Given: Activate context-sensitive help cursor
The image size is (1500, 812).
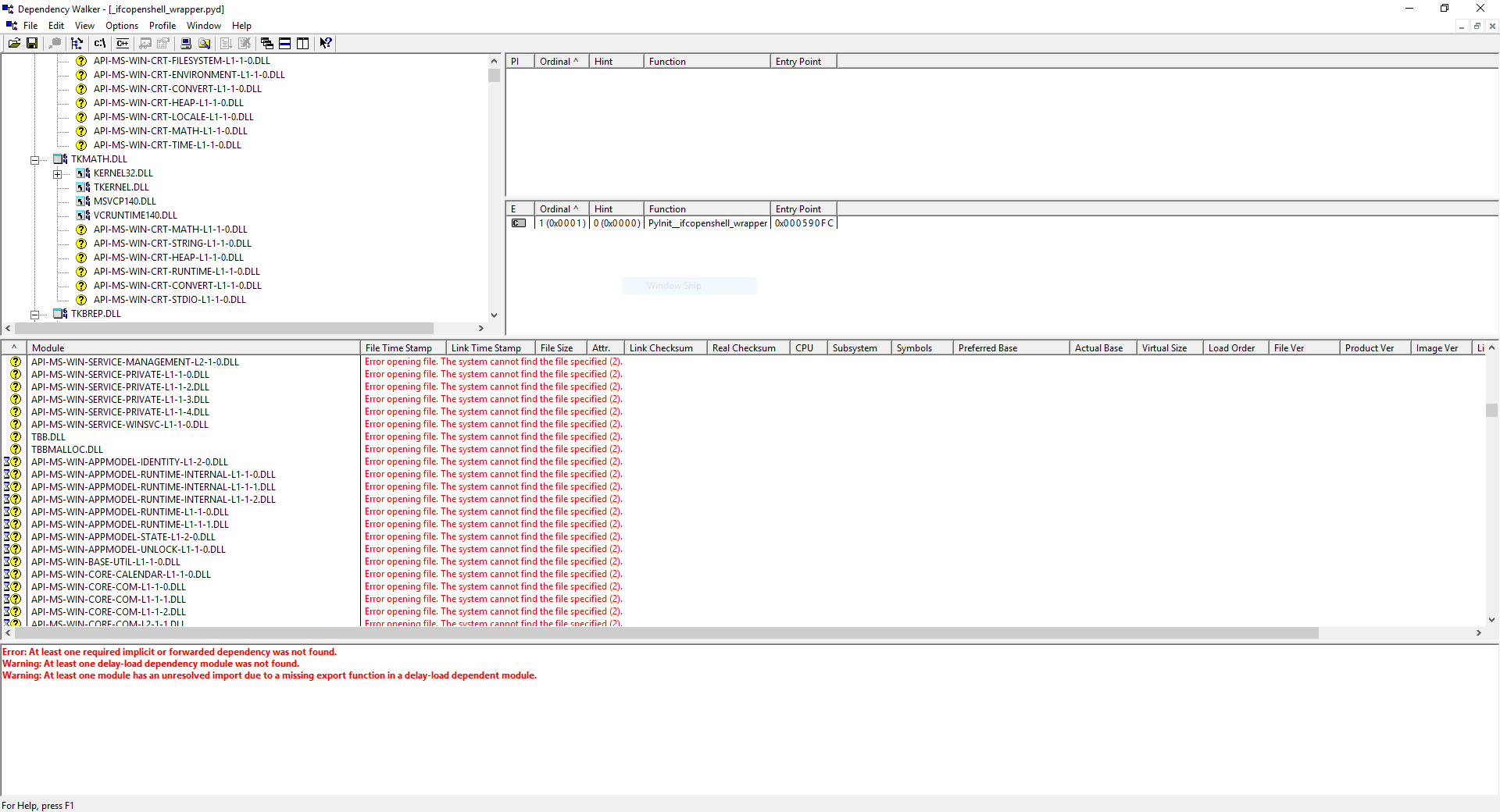Looking at the screenshot, I should click(325, 43).
